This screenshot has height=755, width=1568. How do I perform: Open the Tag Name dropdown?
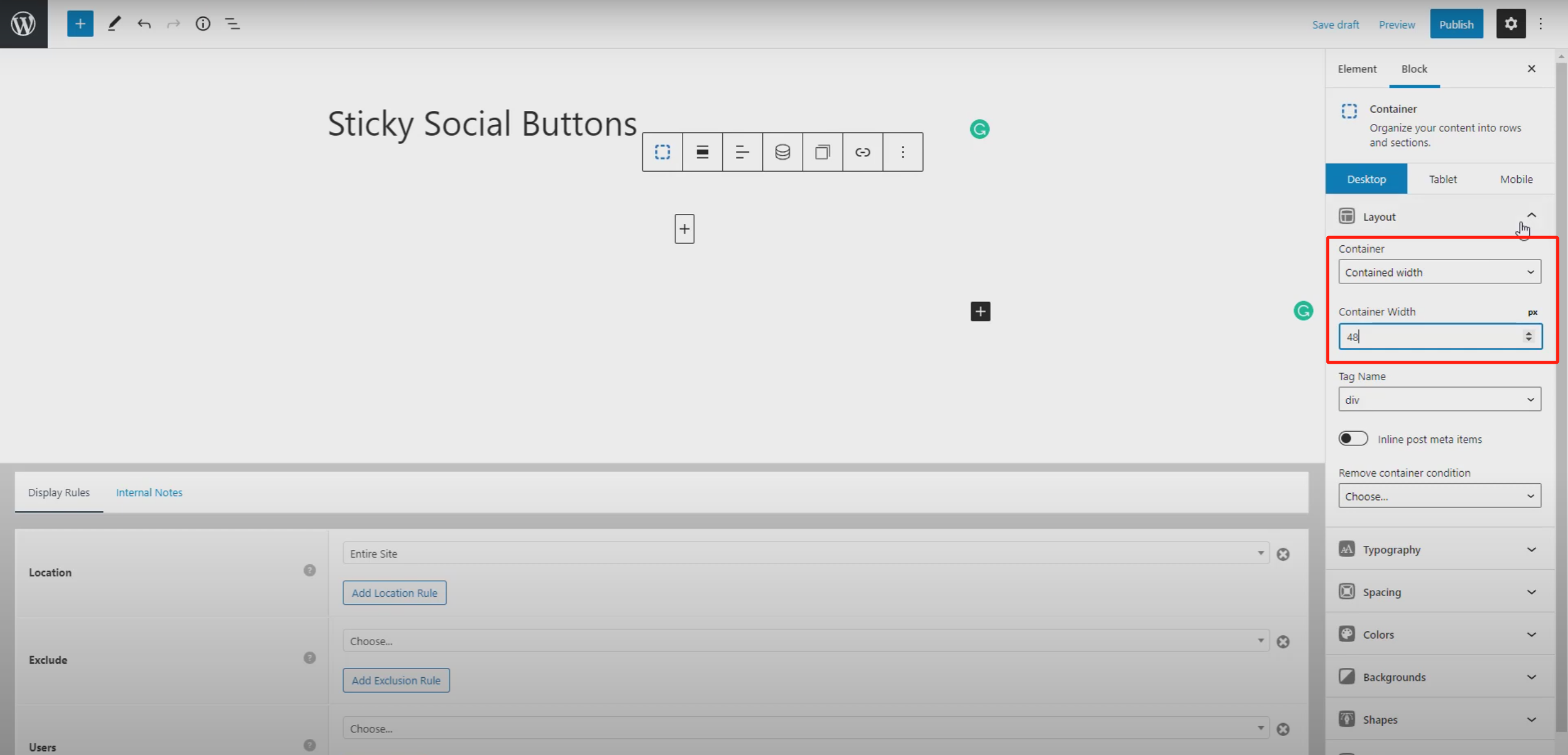click(x=1439, y=399)
